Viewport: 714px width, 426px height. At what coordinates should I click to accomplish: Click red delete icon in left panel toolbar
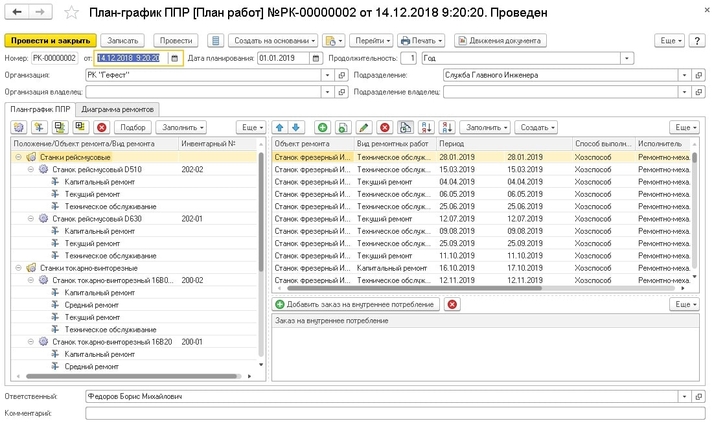(x=101, y=128)
